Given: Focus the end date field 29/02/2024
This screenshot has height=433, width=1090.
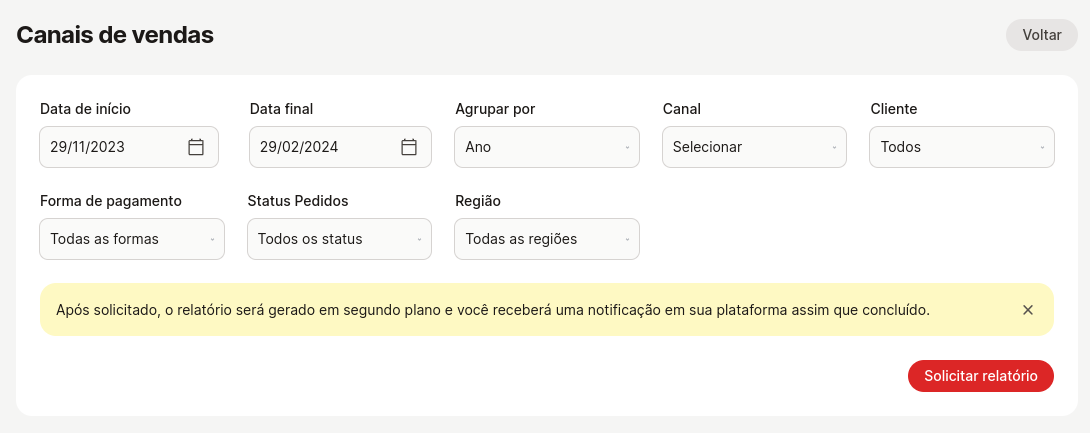Looking at the screenshot, I should [341, 147].
